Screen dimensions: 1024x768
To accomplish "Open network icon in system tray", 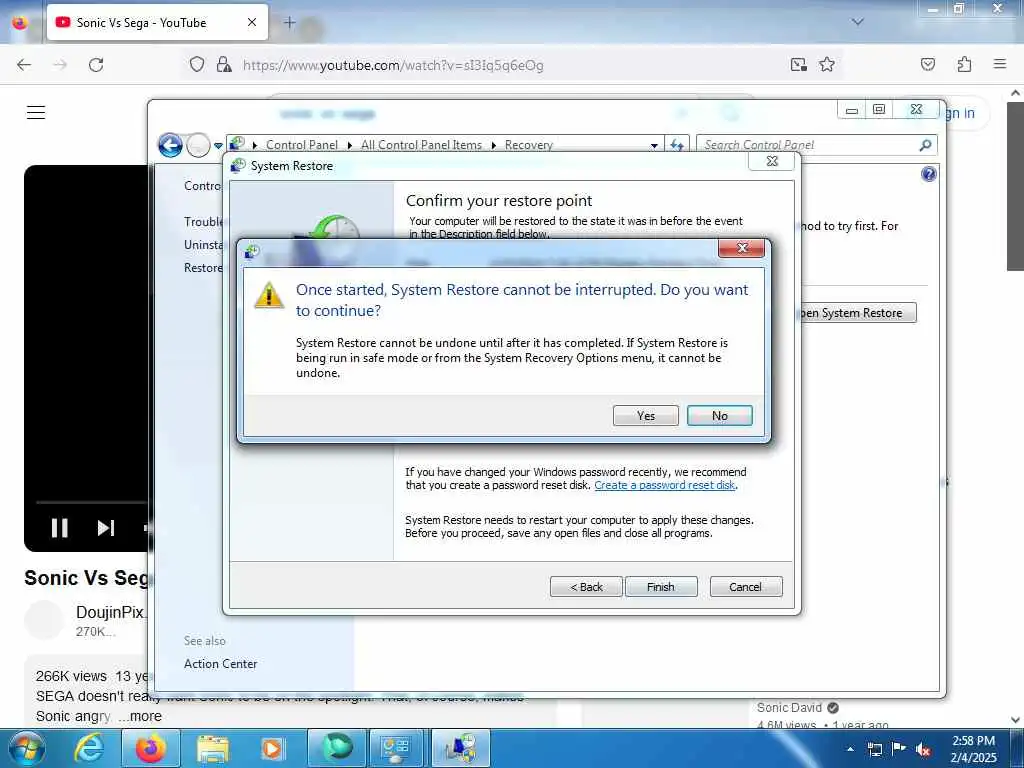I will pyautogui.click(x=874, y=749).
